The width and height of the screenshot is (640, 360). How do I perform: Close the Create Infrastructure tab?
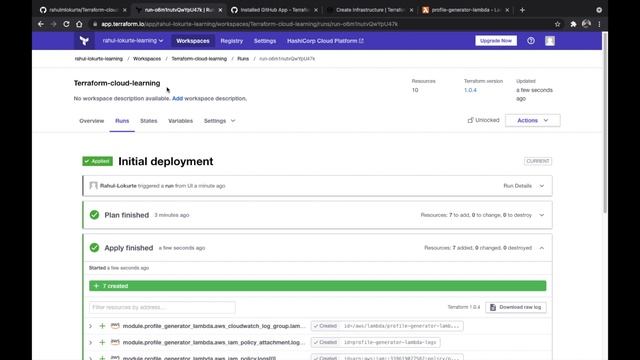coord(411,10)
